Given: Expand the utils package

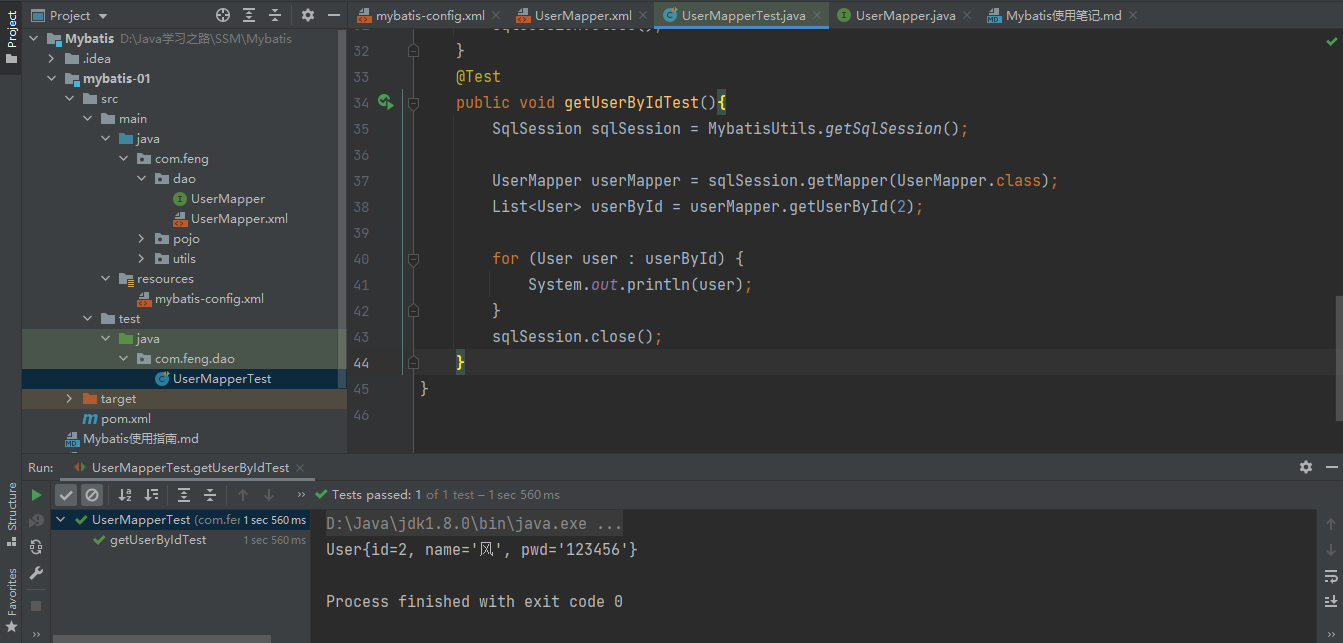Looking at the screenshot, I should click(x=141, y=258).
